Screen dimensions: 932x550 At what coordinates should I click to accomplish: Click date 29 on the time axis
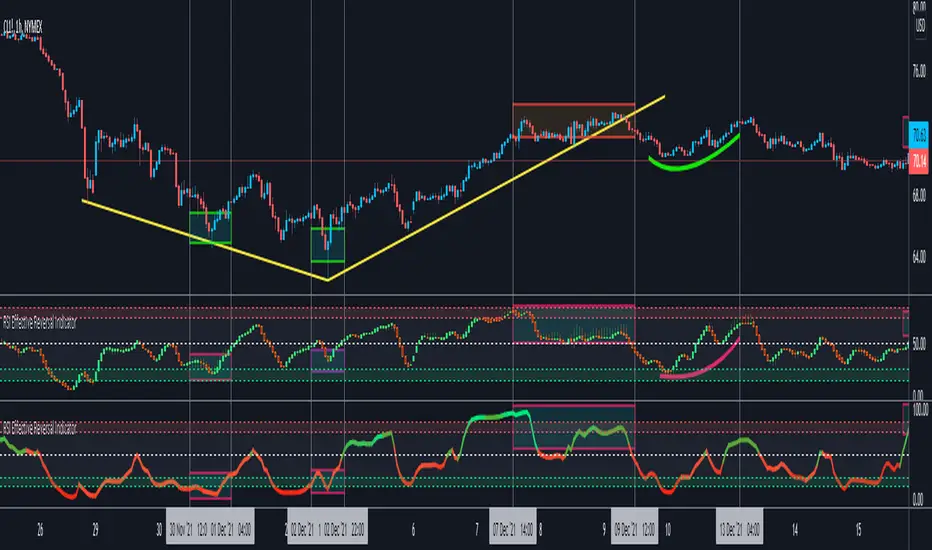click(95, 529)
